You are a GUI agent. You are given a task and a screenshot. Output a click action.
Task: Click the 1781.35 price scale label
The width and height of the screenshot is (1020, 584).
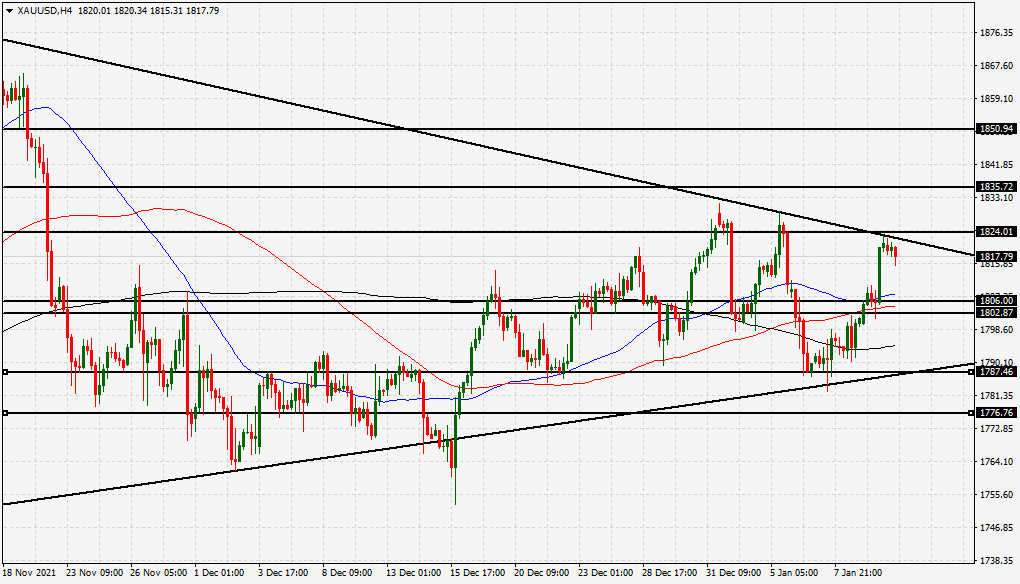pos(997,395)
